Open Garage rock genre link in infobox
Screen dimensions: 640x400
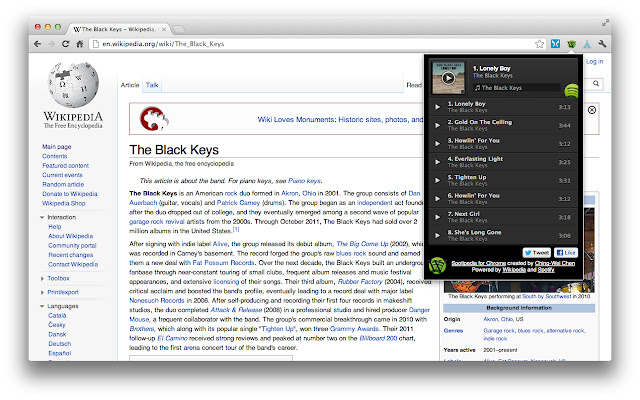tap(499, 331)
